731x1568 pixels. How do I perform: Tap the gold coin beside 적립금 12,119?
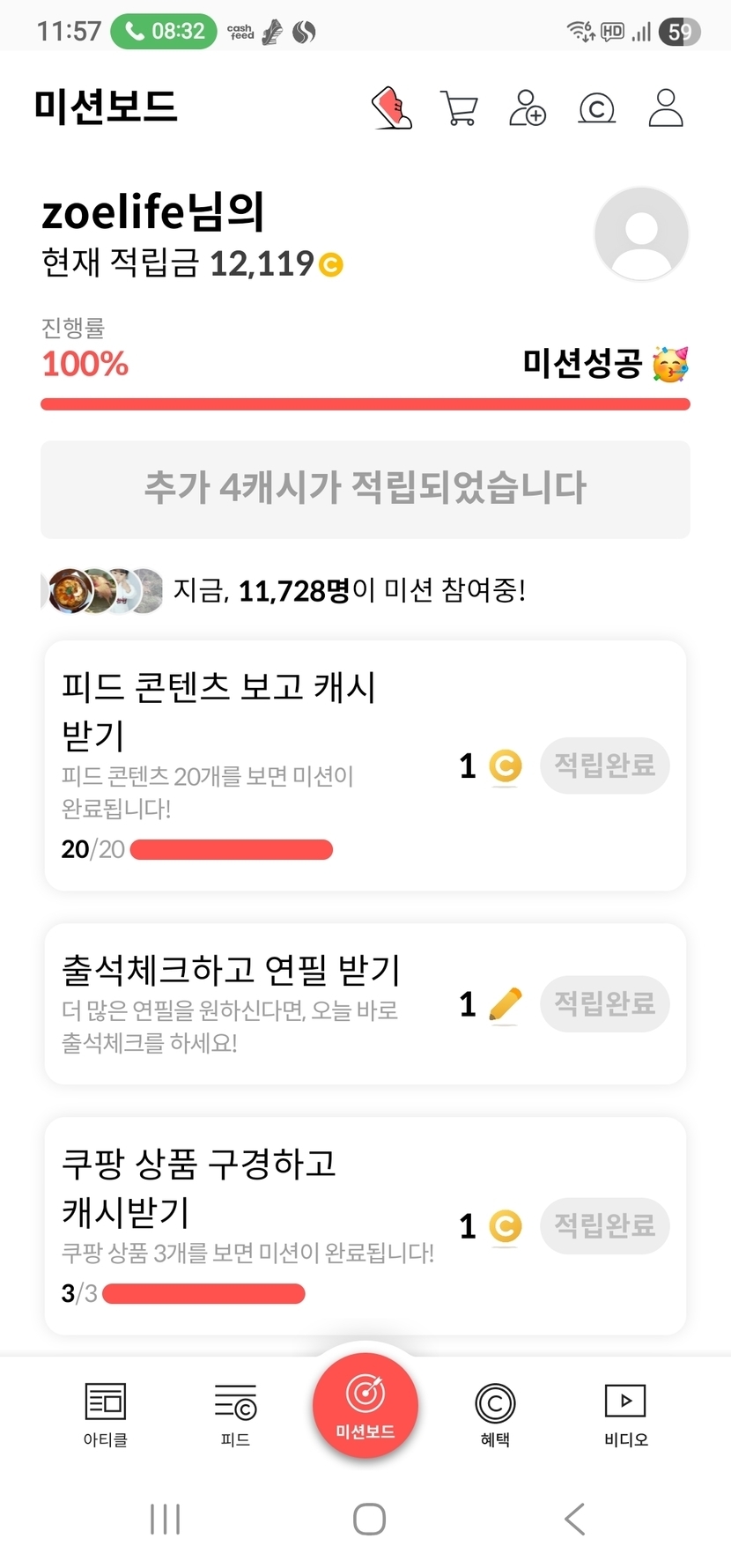[331, 264]
